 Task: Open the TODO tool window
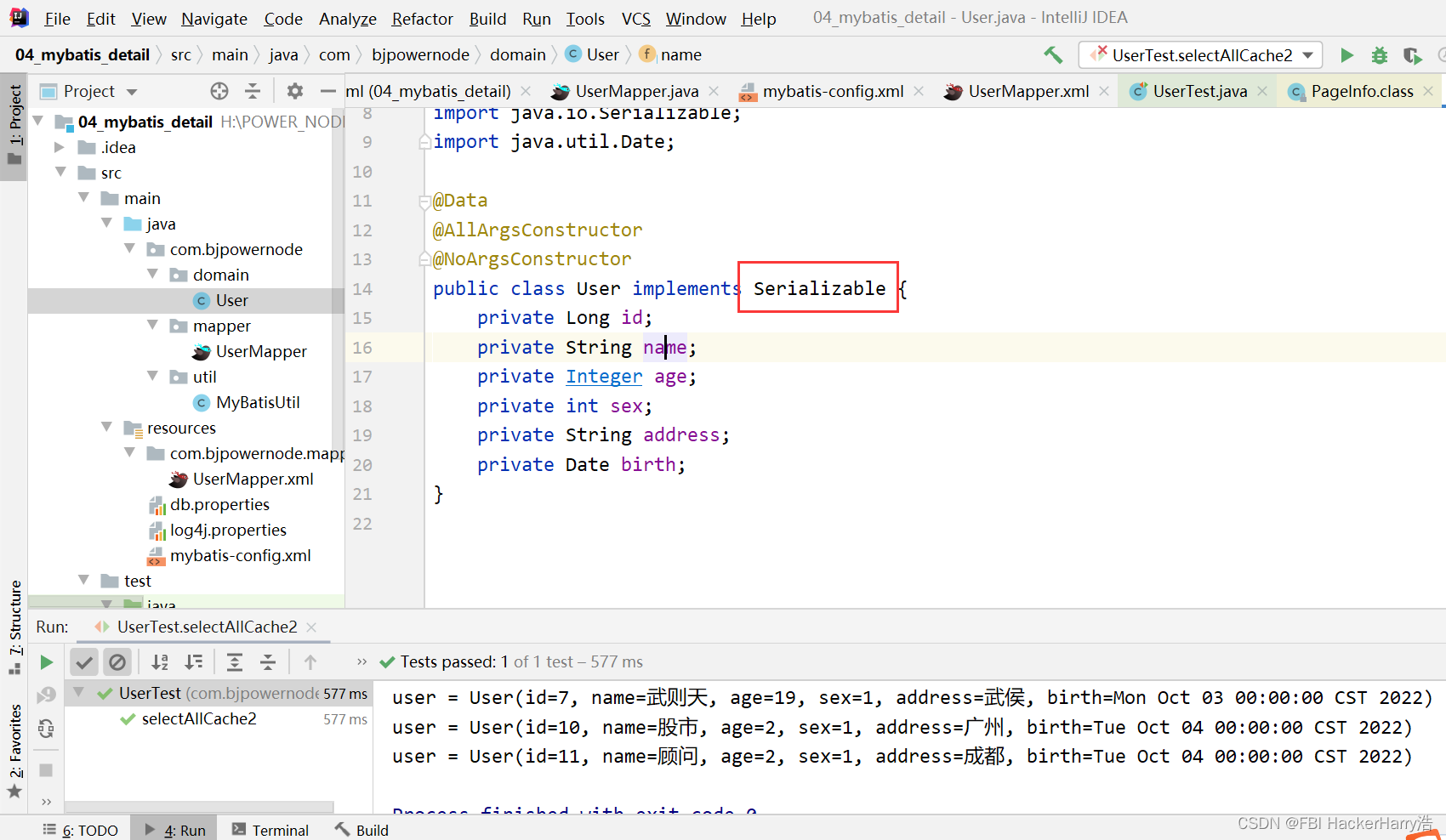[81, 830]
